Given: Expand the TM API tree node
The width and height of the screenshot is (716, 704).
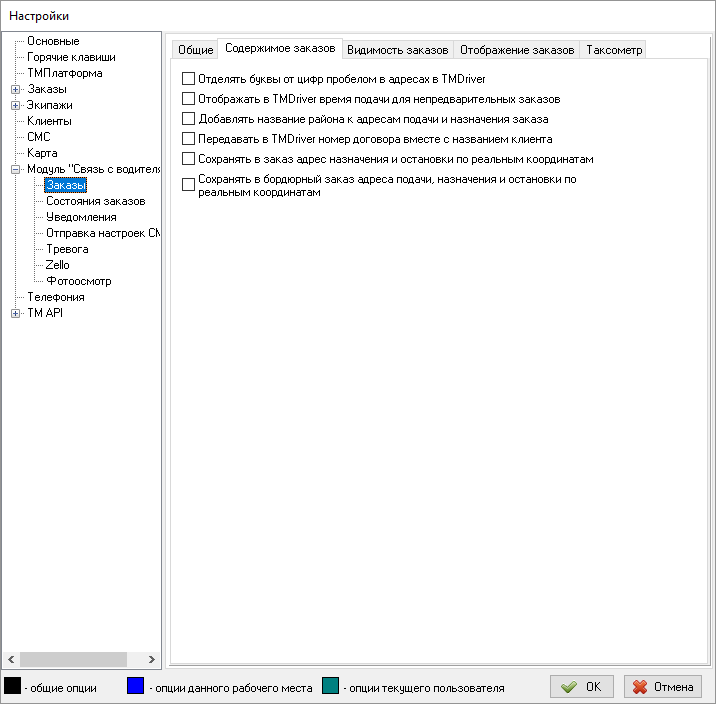Looking at the screenshot, I should (15, 313).
